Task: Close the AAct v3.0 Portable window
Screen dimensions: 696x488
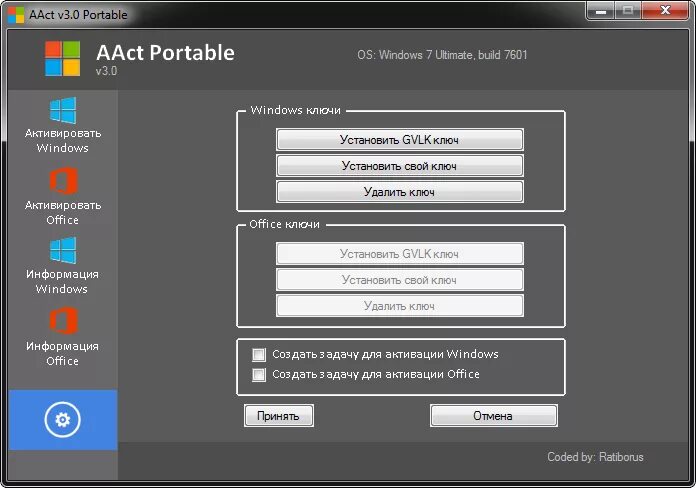Action: [x=665, y=11]
